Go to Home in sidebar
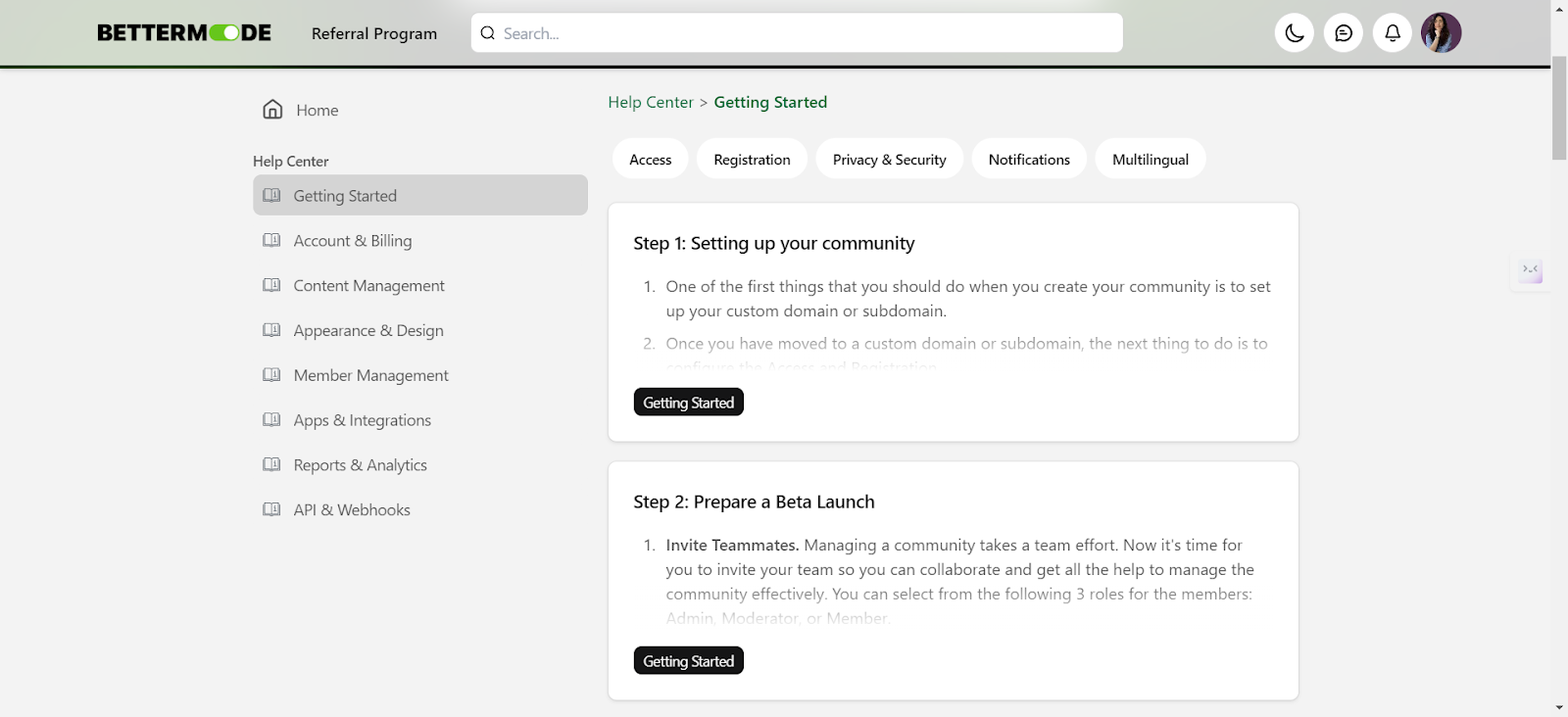This screenshot has height=717, width=1568. tap(420, 110)
